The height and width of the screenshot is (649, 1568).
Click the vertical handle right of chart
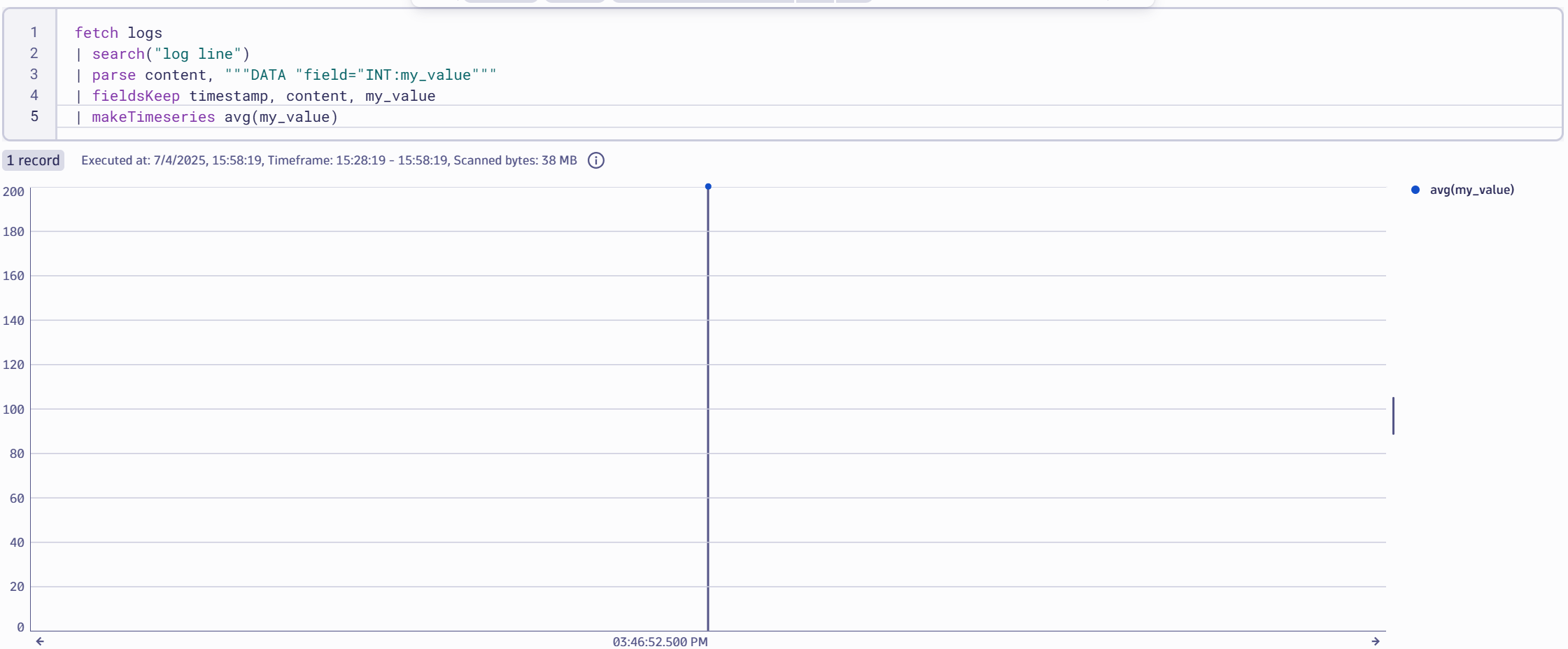1393,416
